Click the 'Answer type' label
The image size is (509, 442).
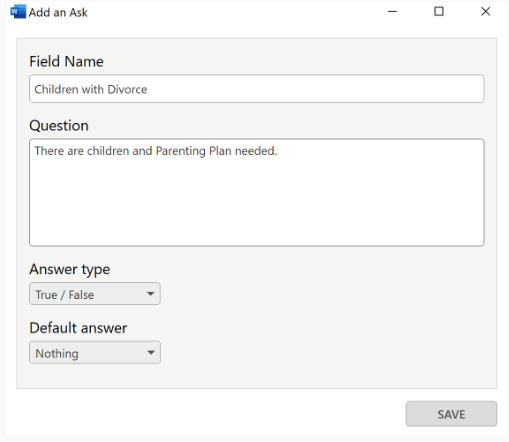coord(70,269)
